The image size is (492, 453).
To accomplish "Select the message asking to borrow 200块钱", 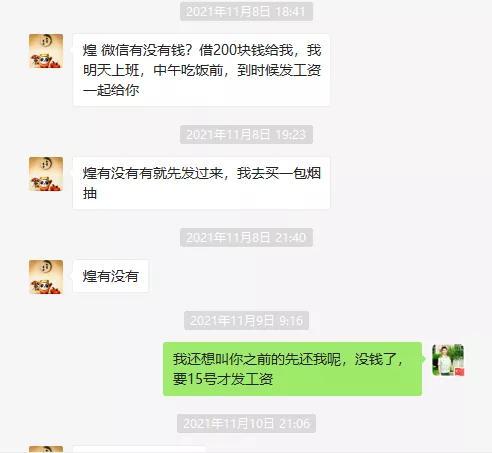I will pyautogui.click(x=201, y=70).
